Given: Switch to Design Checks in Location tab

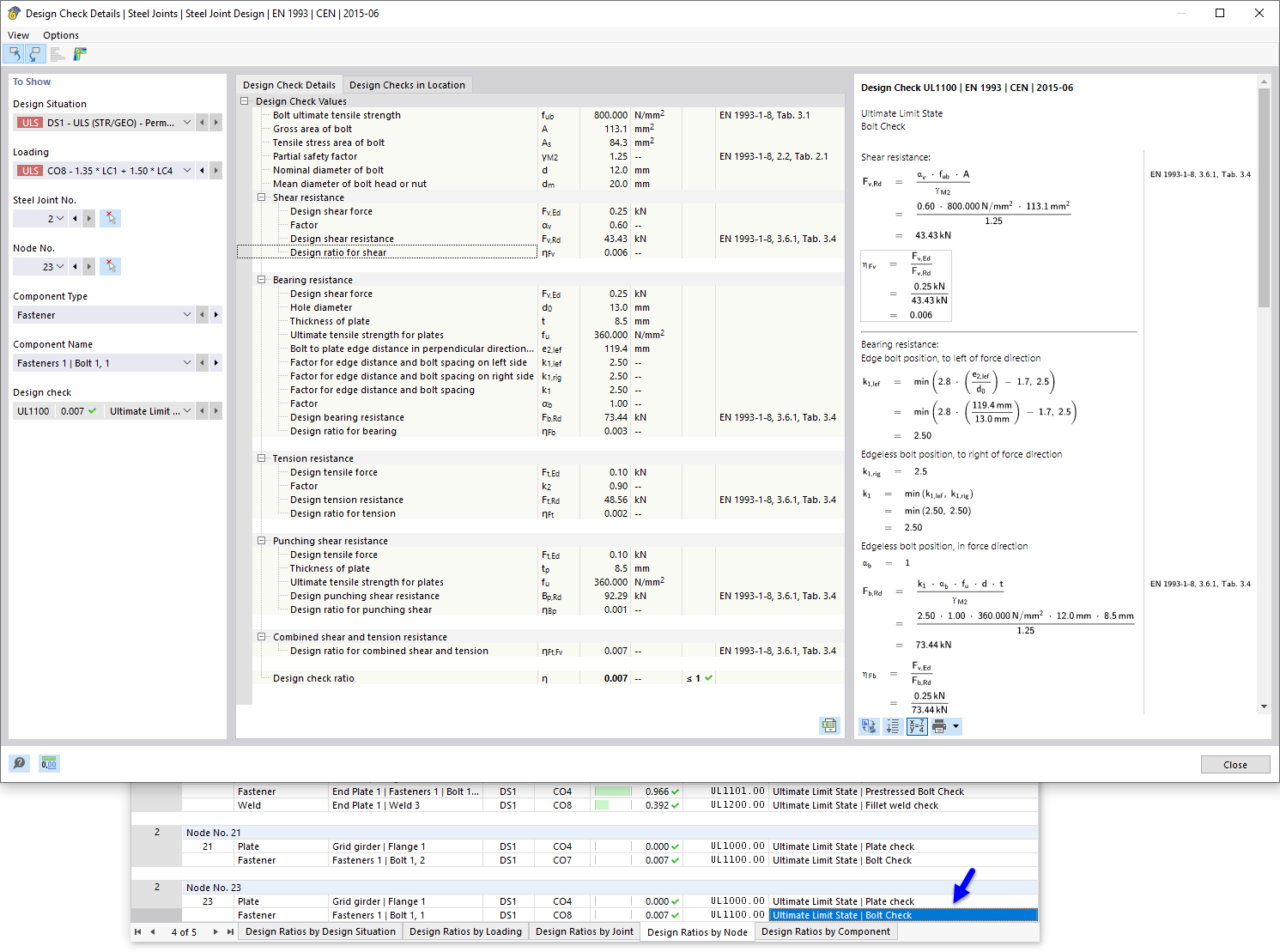Looking at the screenshot, I should pyautogui.click(x=407, y=85).
